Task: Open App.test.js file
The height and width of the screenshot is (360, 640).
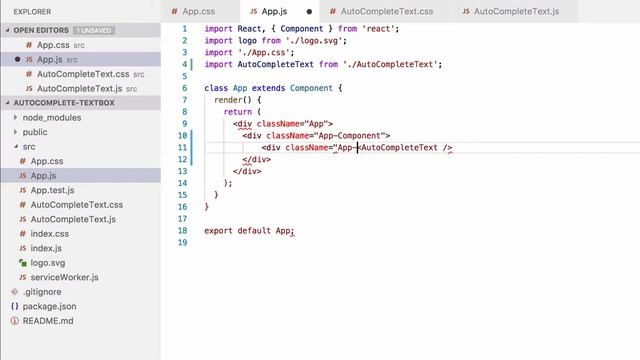Action: 81,190
